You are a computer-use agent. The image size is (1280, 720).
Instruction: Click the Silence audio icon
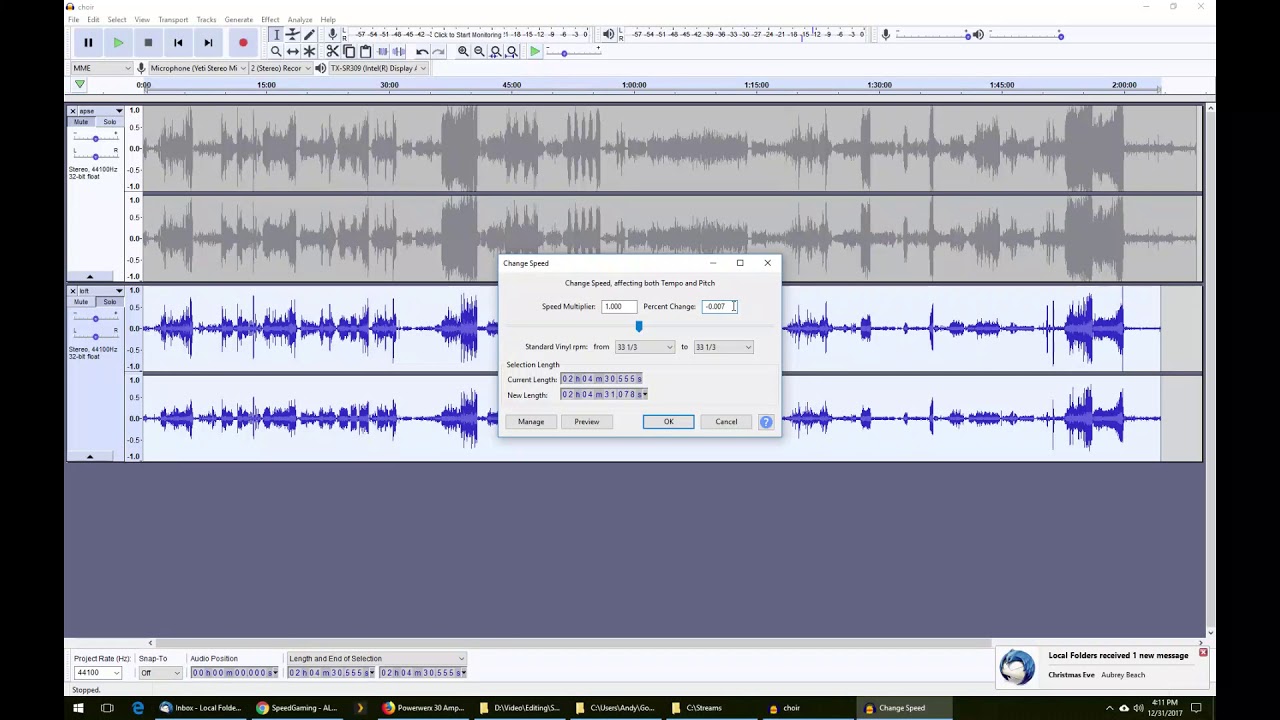click(398, 51)
